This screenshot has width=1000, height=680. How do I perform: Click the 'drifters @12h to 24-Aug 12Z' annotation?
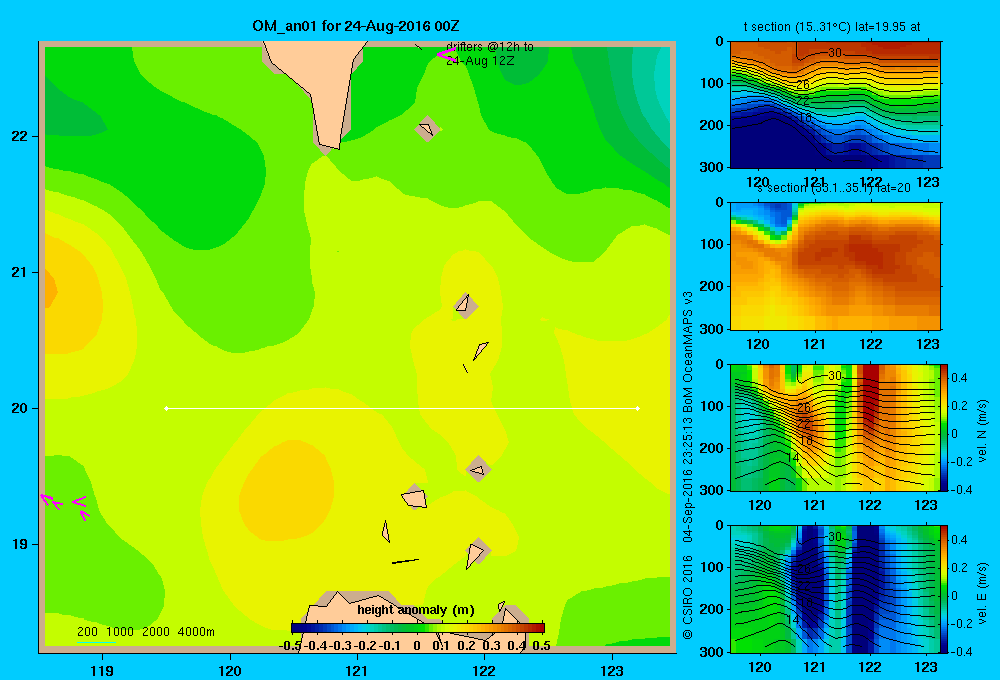tap(489, 54)
